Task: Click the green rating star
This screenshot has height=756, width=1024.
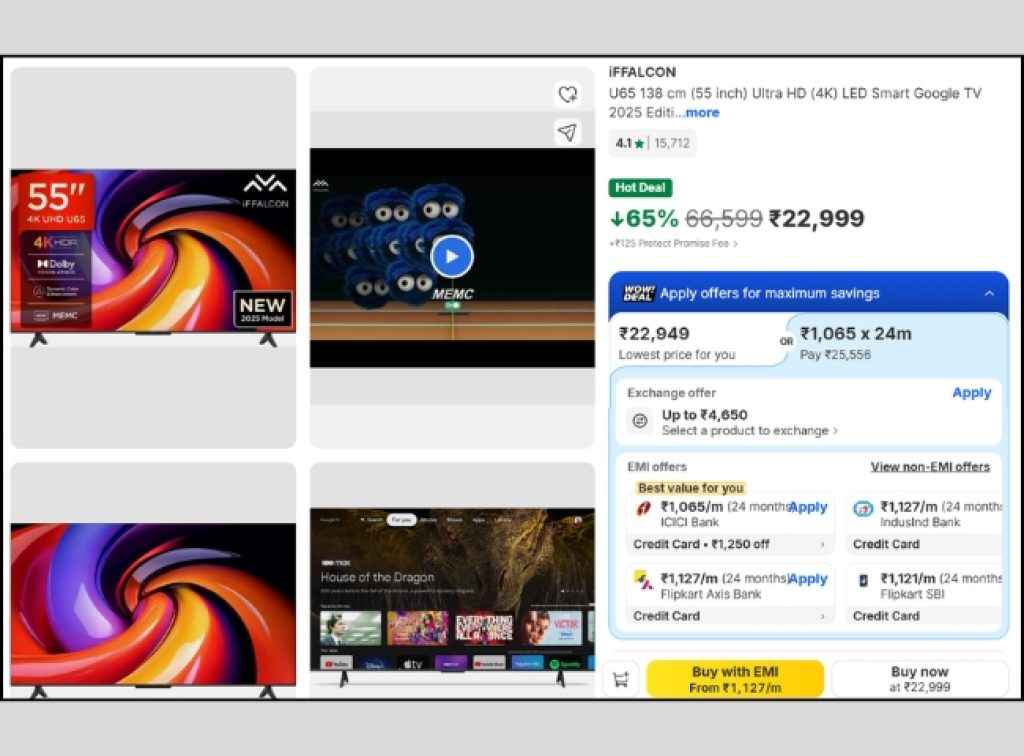Action: tap(639, 144)
